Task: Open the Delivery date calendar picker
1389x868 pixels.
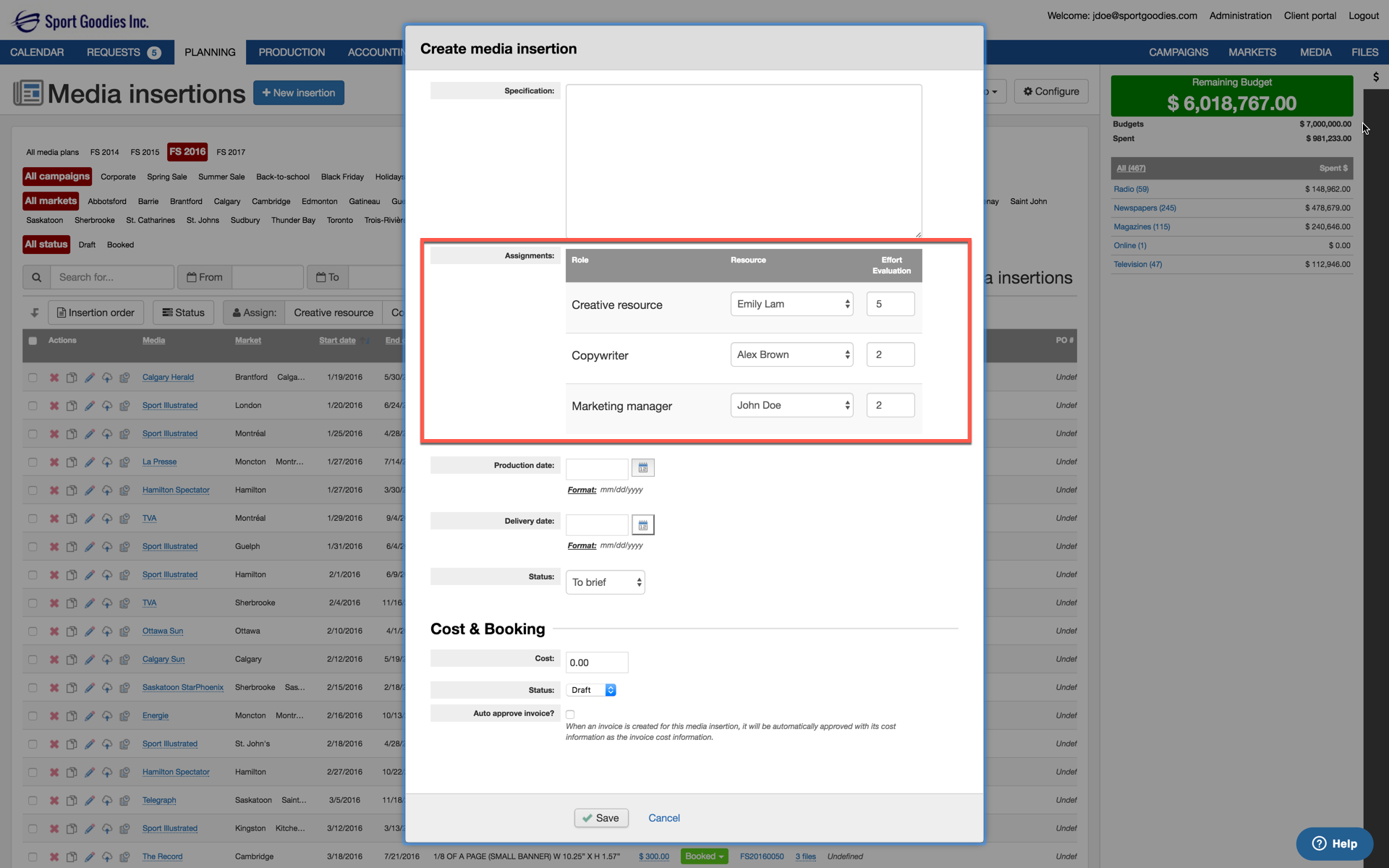Action: [642, 524]
